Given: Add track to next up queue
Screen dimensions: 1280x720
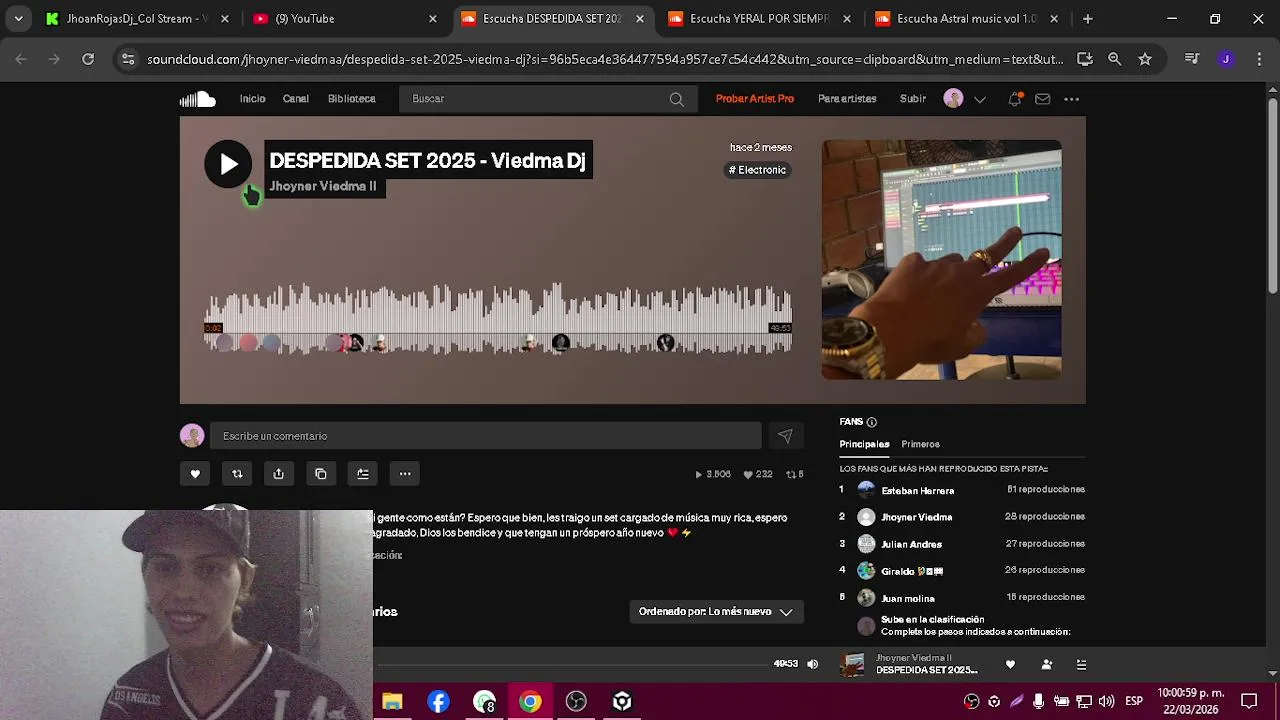Looking at the screenshot, I should coord(363,474).
